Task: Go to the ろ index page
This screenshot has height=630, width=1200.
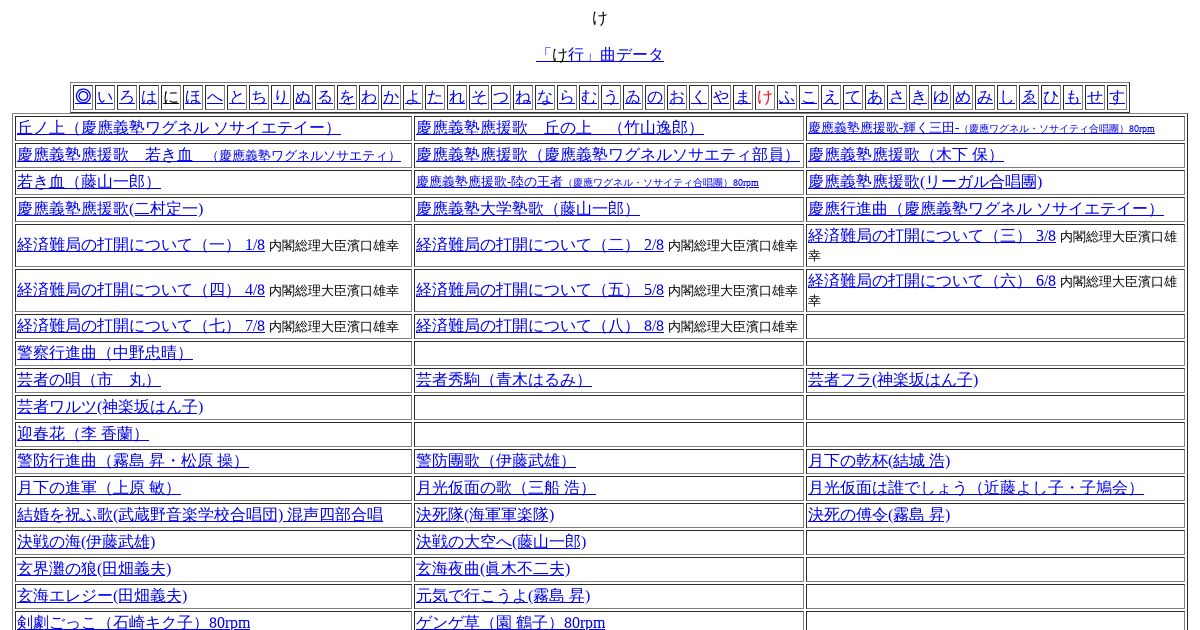Action: 127,97
